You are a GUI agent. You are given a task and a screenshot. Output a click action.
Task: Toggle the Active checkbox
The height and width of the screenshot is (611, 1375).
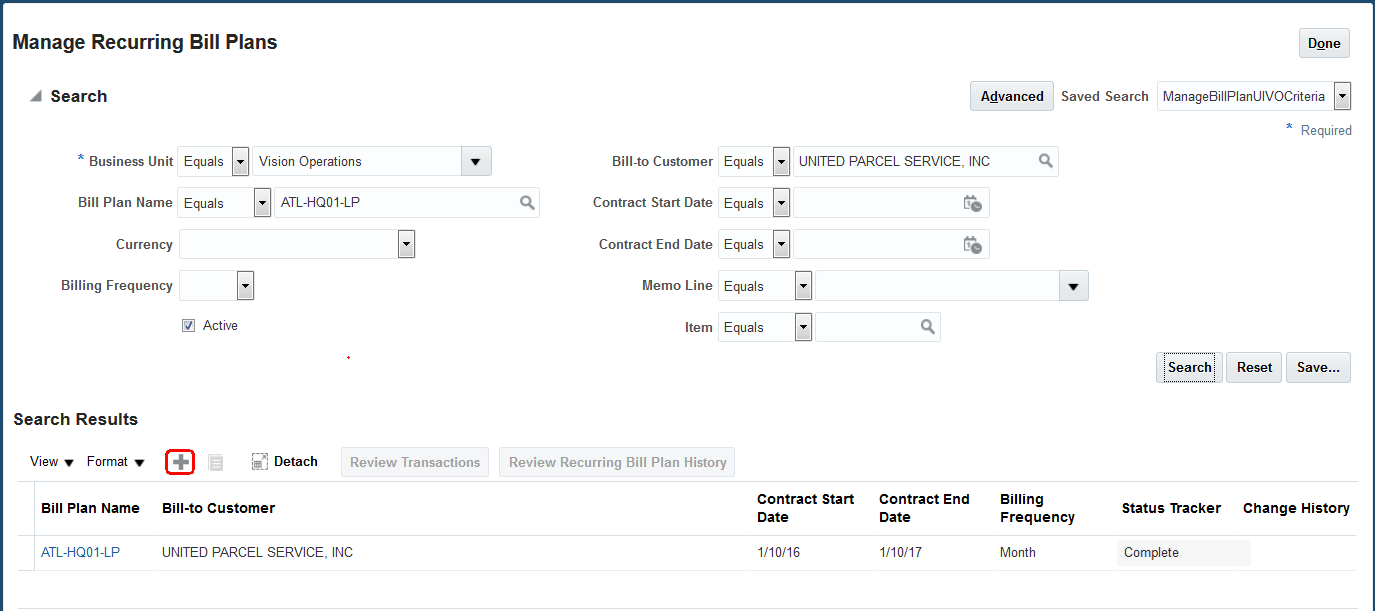point(189,326)
